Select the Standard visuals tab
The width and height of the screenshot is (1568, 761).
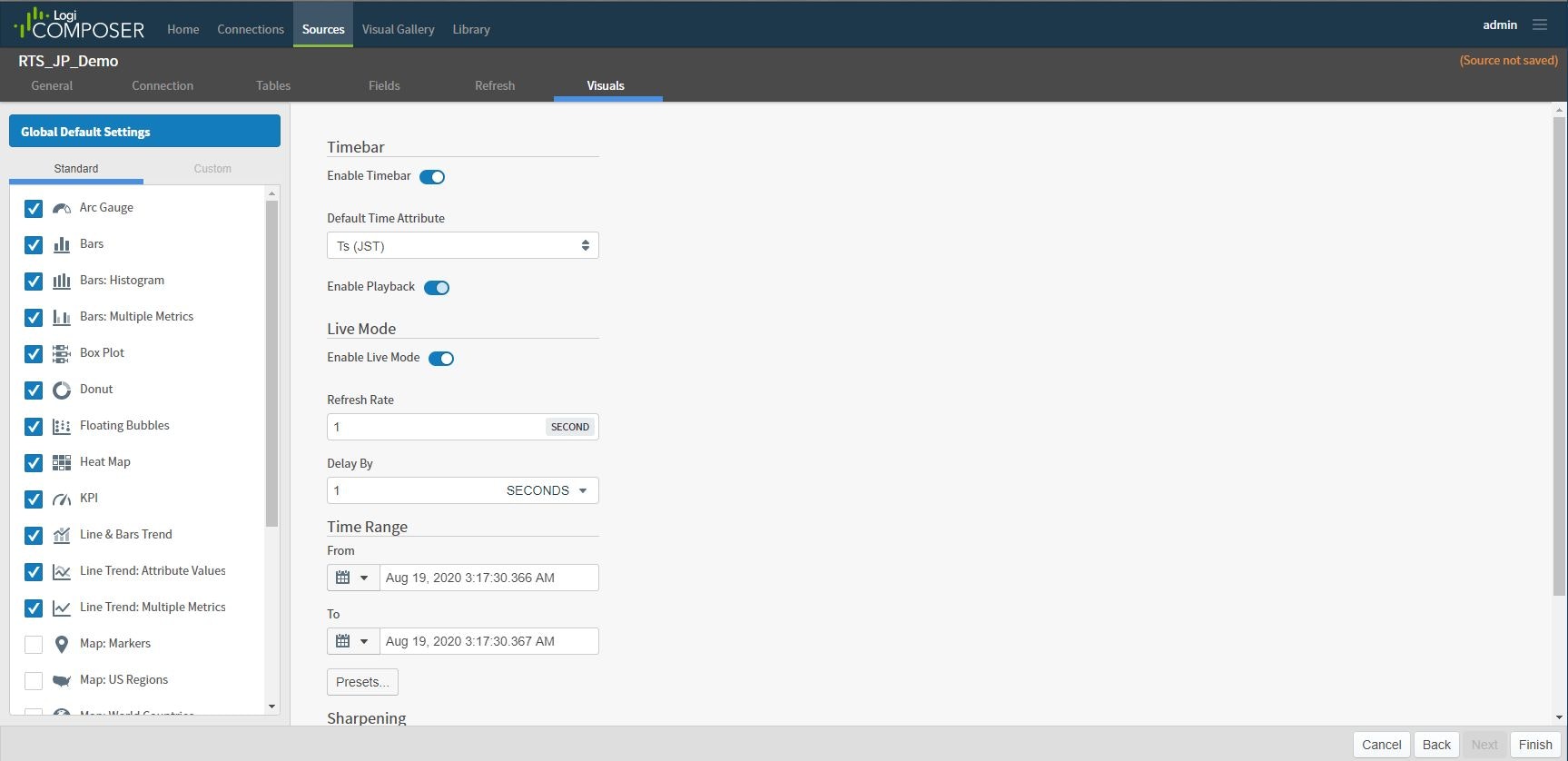(76, 169)
